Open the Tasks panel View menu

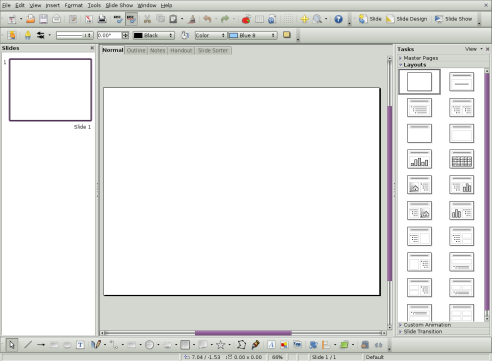pos(474,49)
